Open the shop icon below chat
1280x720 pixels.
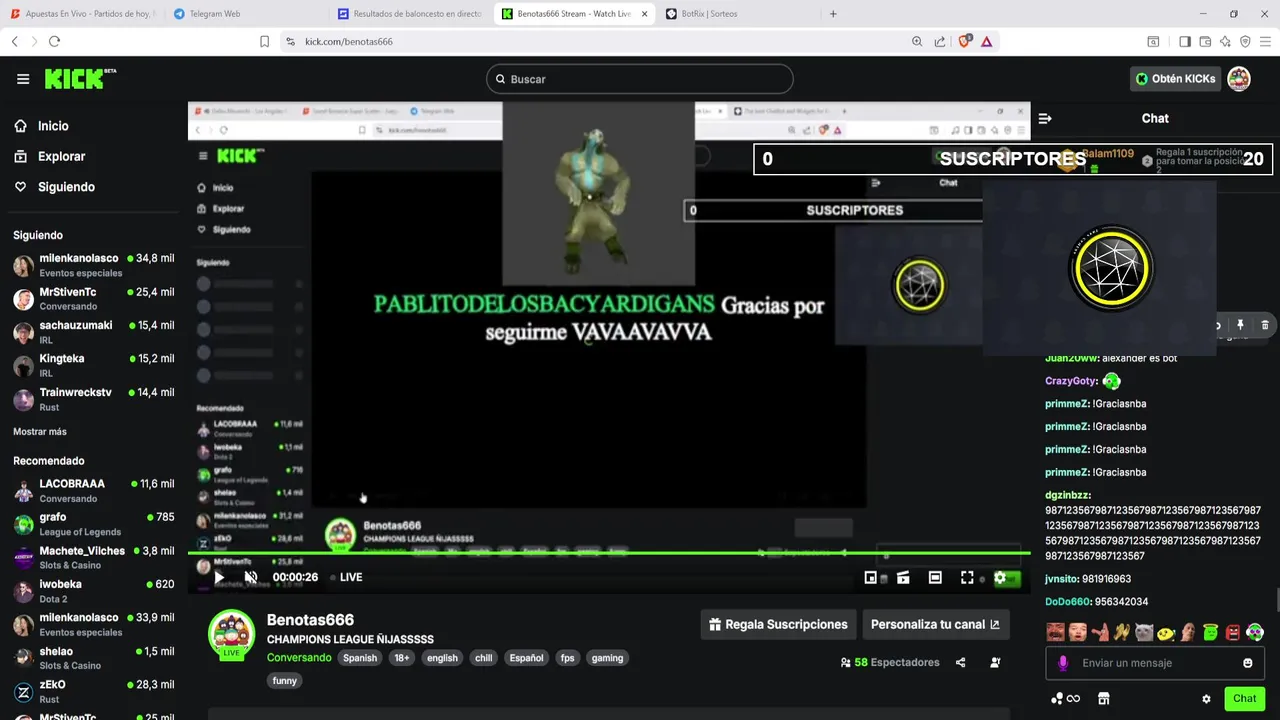pos(1104,699)
